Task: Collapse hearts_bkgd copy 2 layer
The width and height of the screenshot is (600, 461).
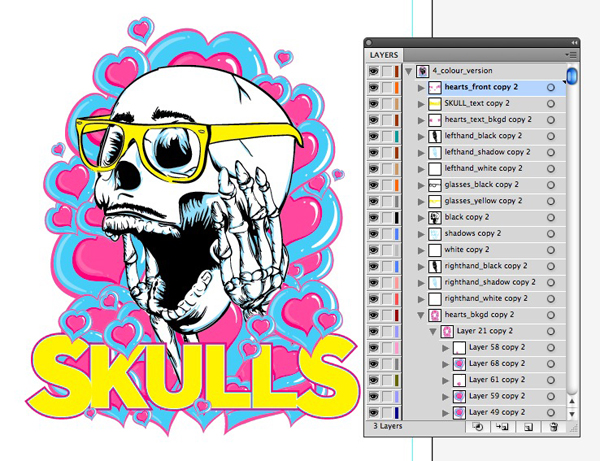Action: [x=421, y=315]
